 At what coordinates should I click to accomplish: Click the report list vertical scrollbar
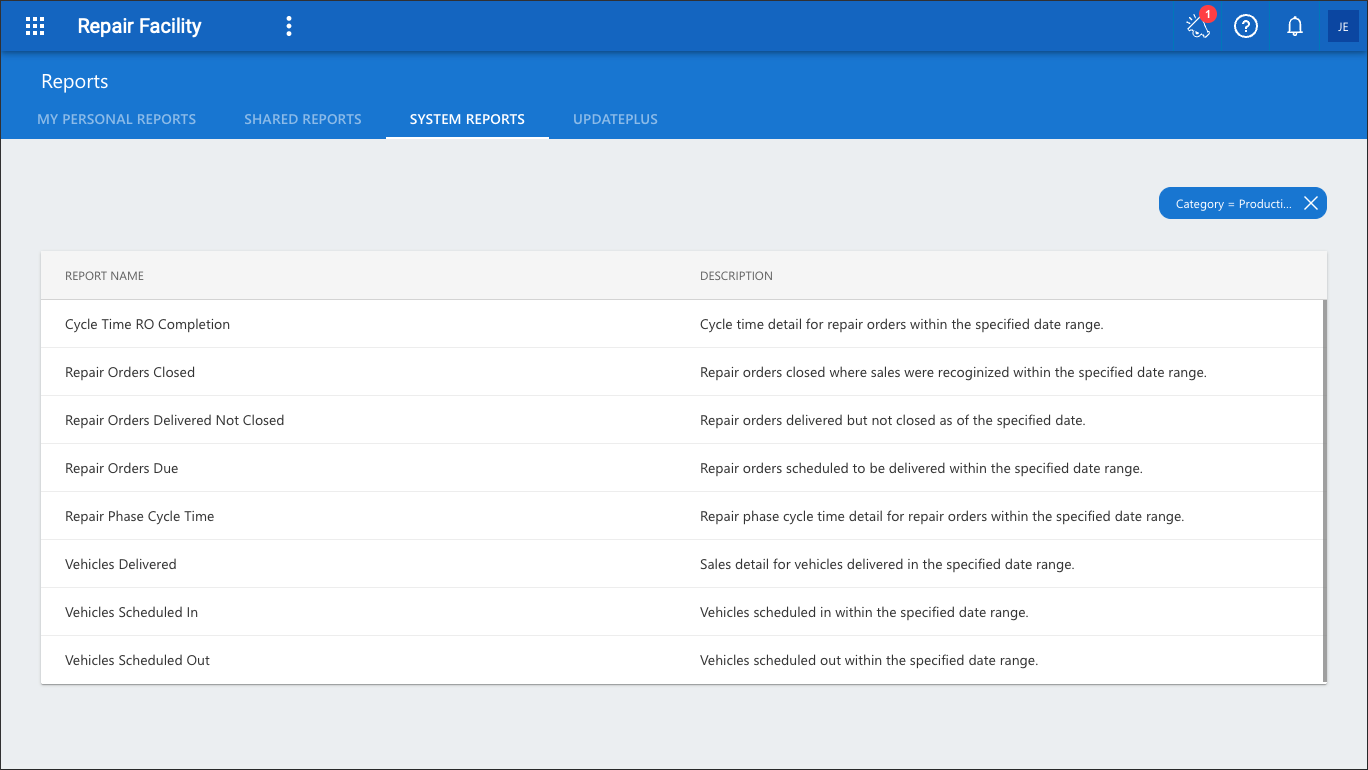[1325, 490]
